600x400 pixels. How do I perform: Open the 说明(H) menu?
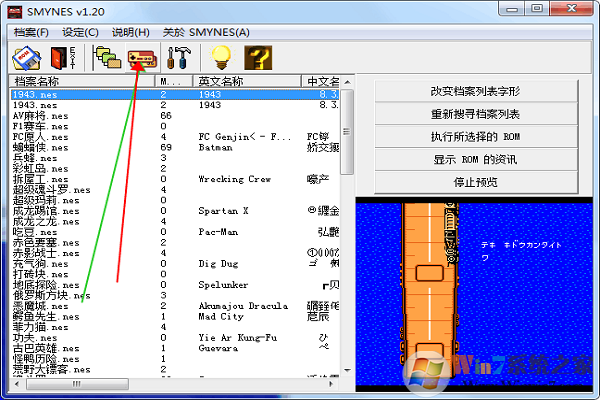[131, 32]
